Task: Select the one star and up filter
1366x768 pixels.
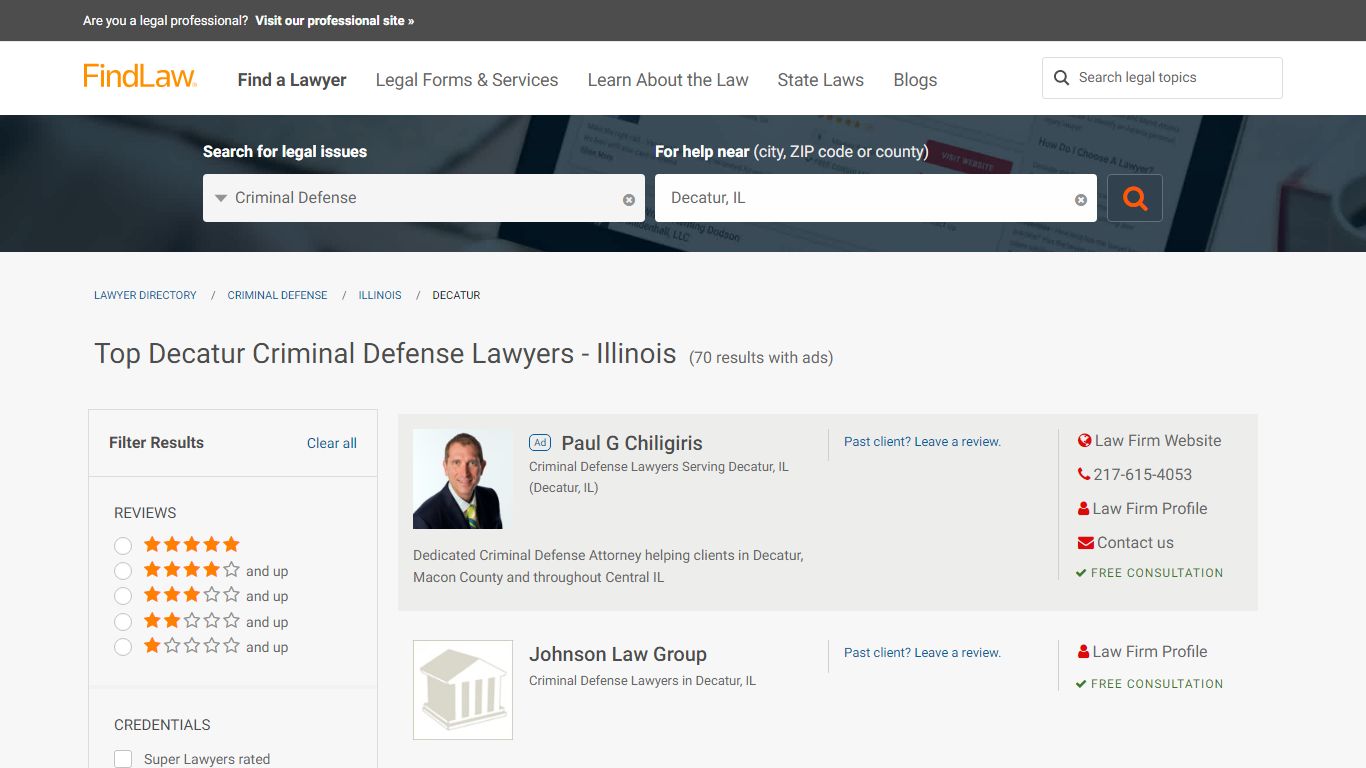Action: [123, 647]
